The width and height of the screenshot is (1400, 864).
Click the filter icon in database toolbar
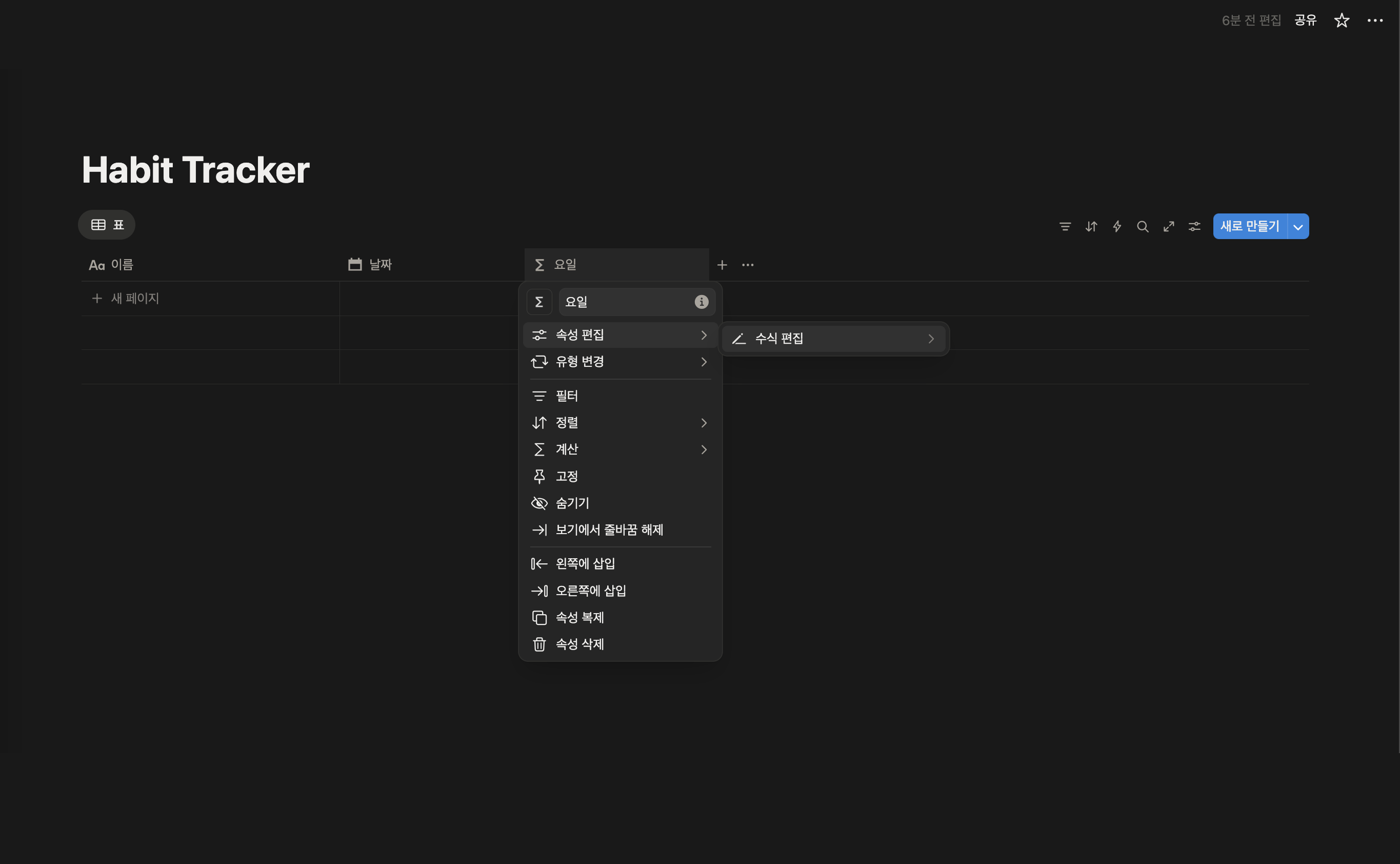tap(1065, 227)
